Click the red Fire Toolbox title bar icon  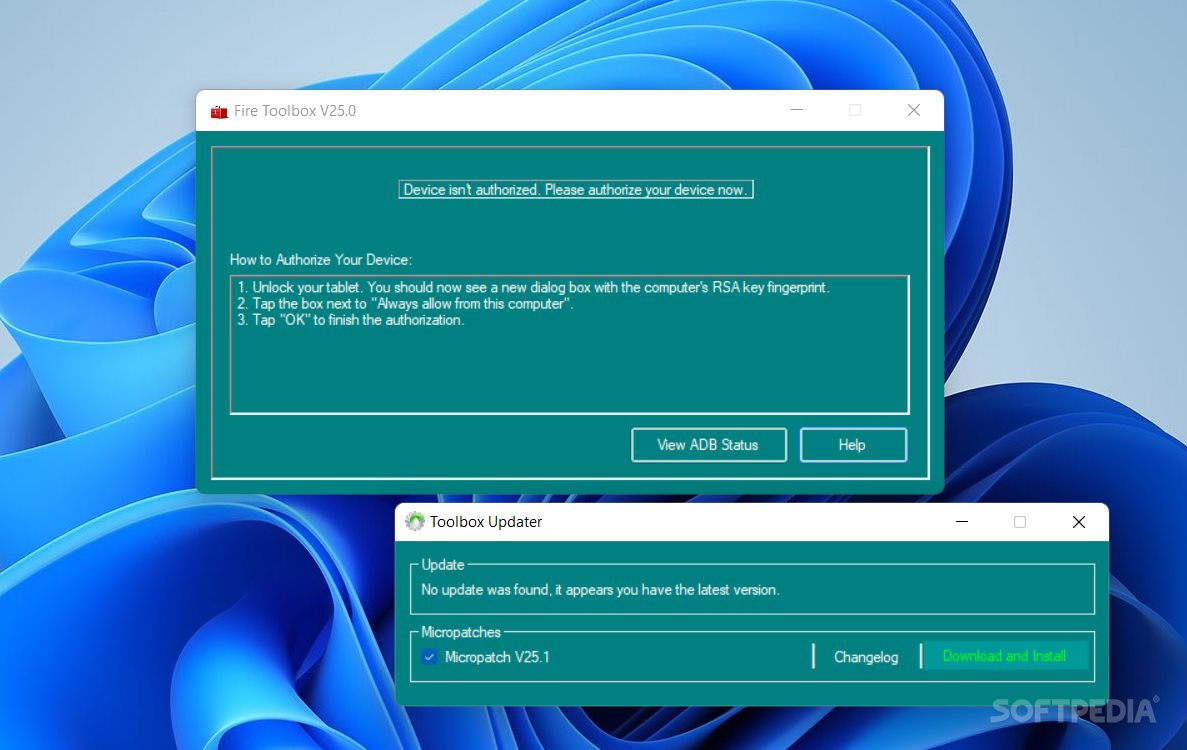coord(219,110)
